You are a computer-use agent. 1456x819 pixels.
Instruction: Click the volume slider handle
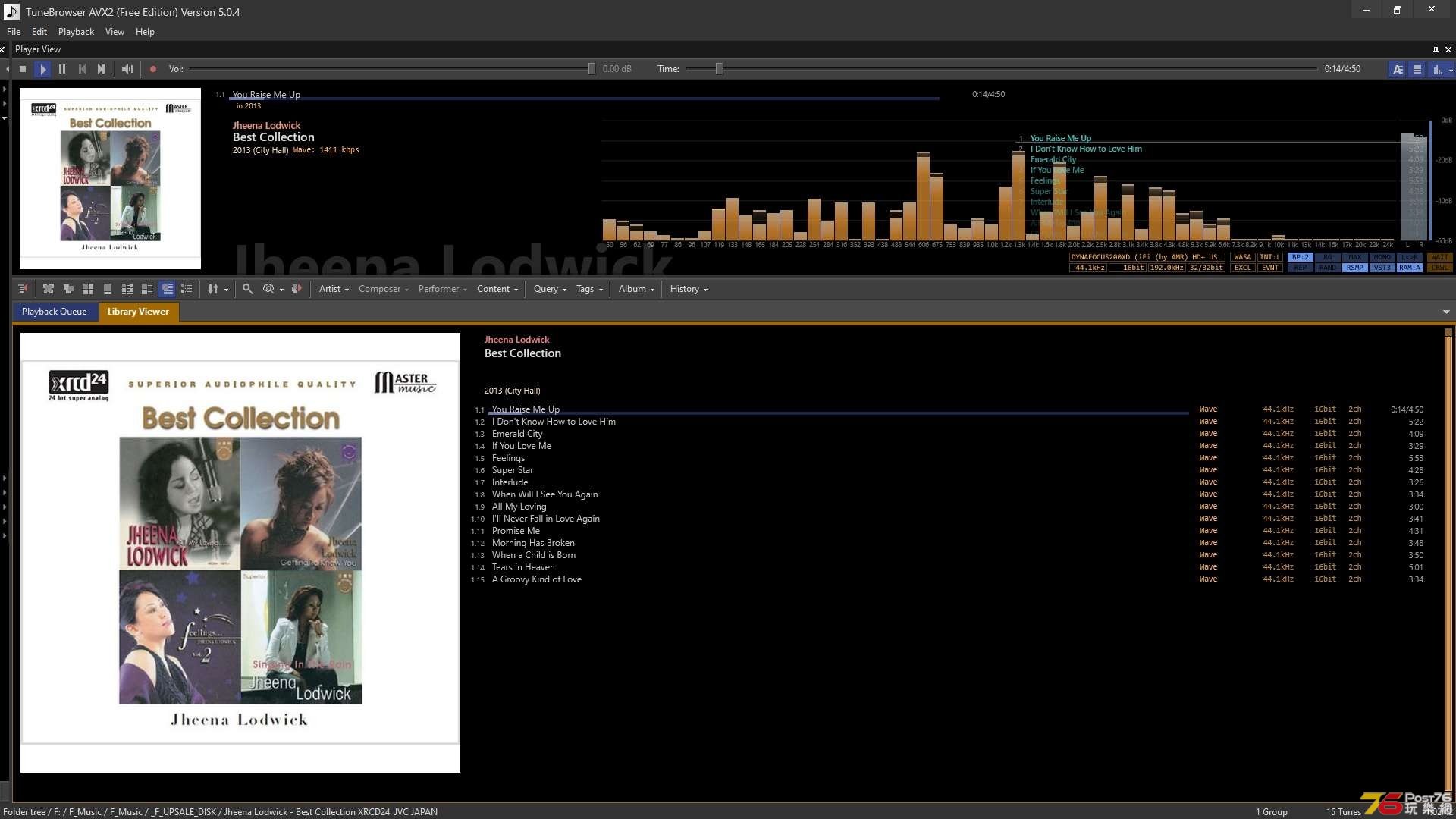[591, 69]
